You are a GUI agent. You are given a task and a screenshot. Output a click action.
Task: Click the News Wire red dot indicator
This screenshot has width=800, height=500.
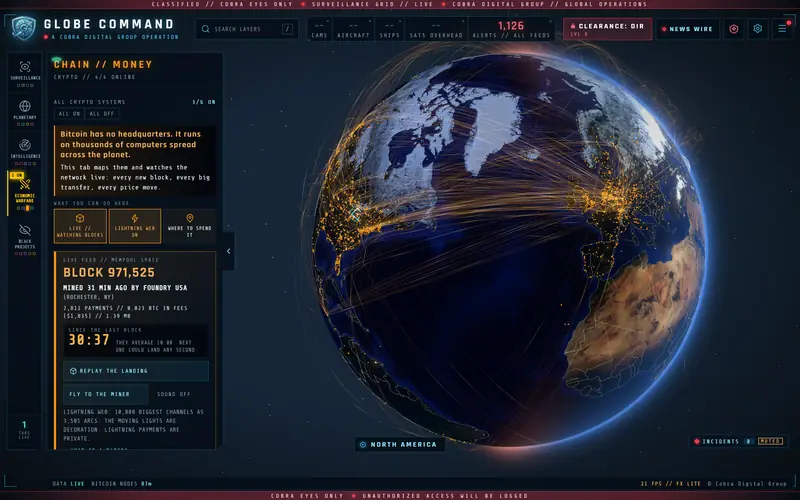tap(664, 29)
